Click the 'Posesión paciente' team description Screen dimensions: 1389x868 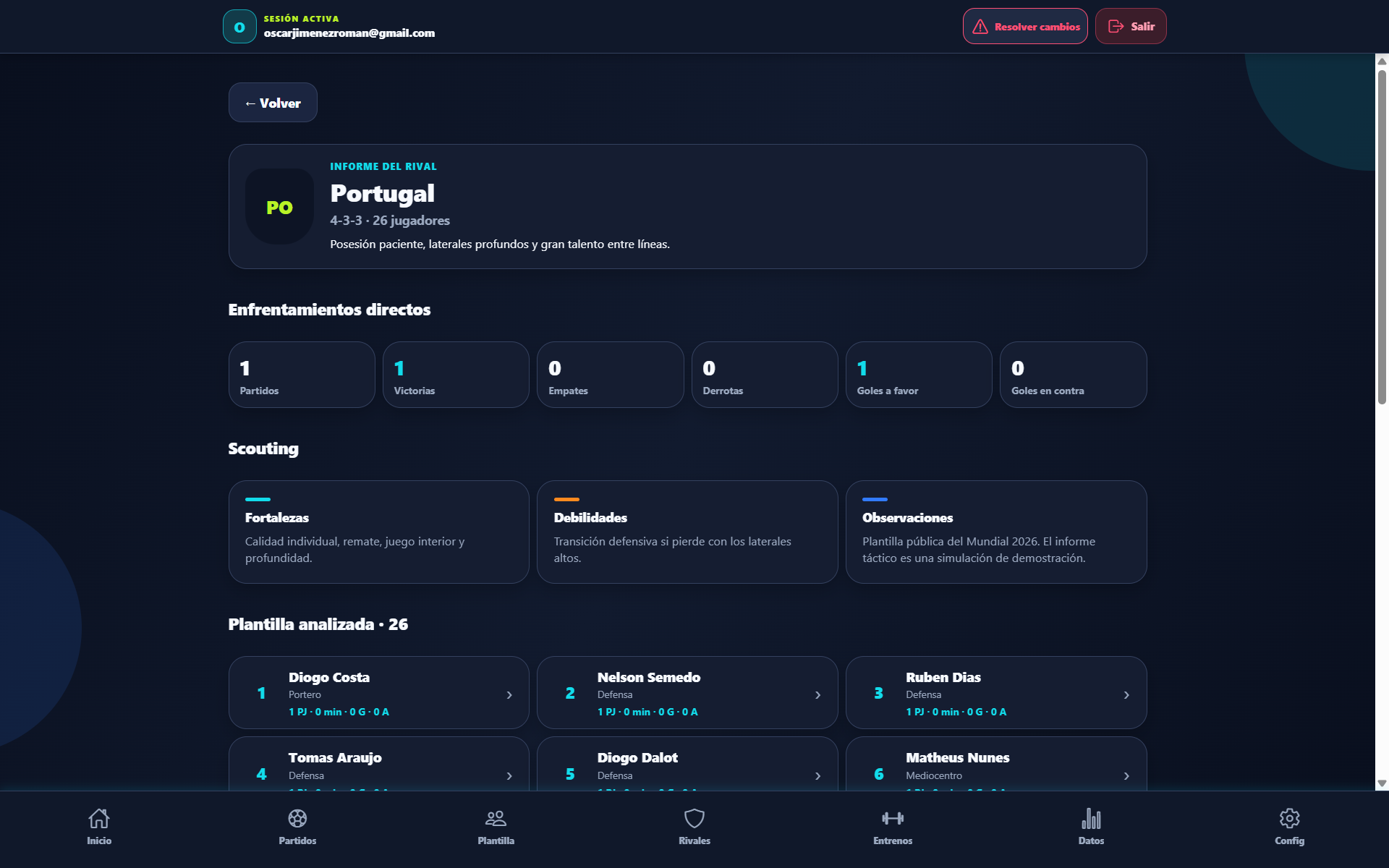click(x=500, y=244)
